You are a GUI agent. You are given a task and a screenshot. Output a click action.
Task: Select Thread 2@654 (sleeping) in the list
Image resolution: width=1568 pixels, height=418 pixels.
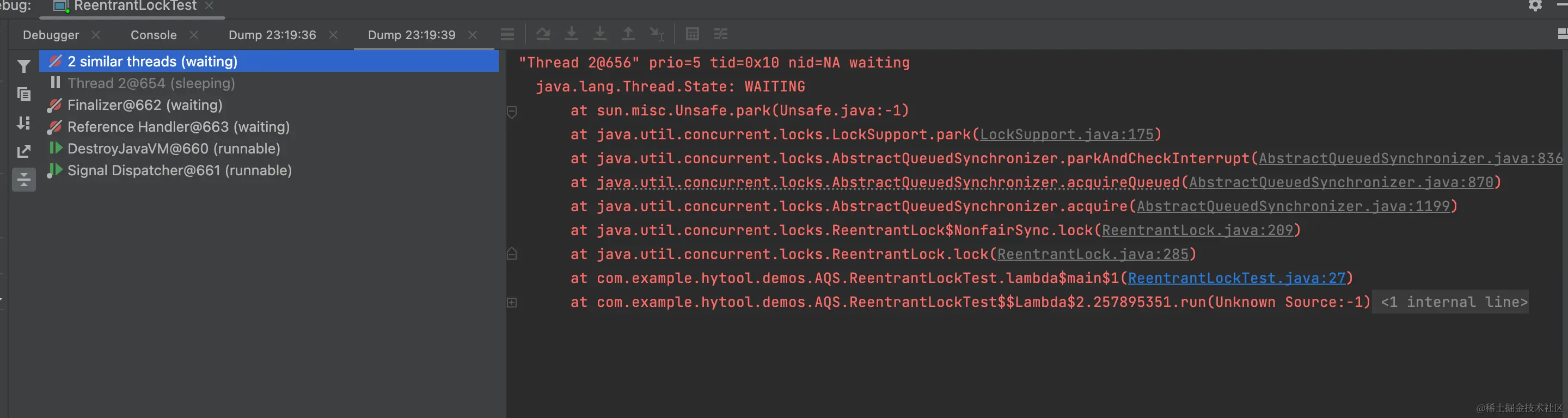point(151,83)
